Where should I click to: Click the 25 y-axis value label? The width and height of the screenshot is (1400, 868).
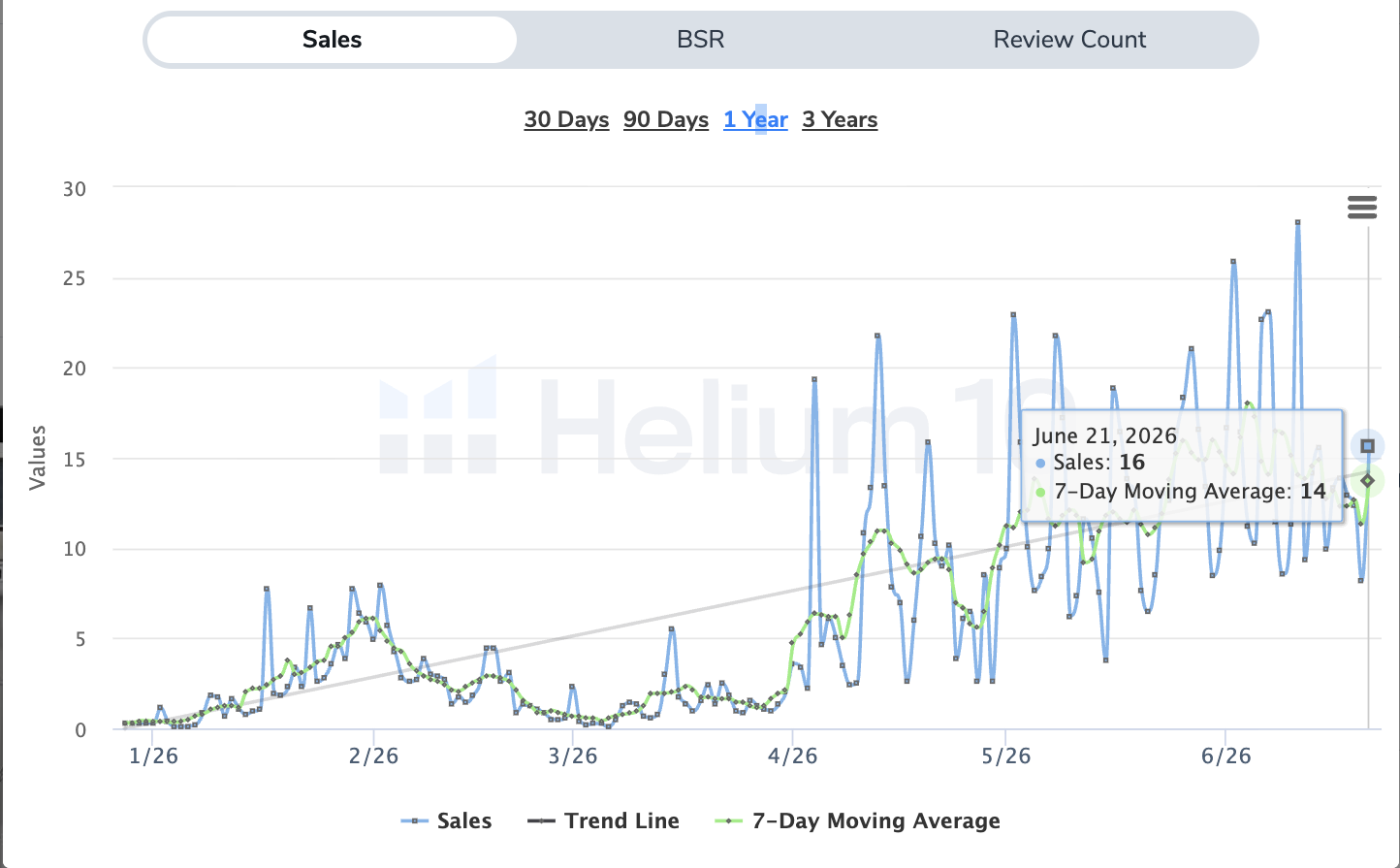[x=75, y=279]
